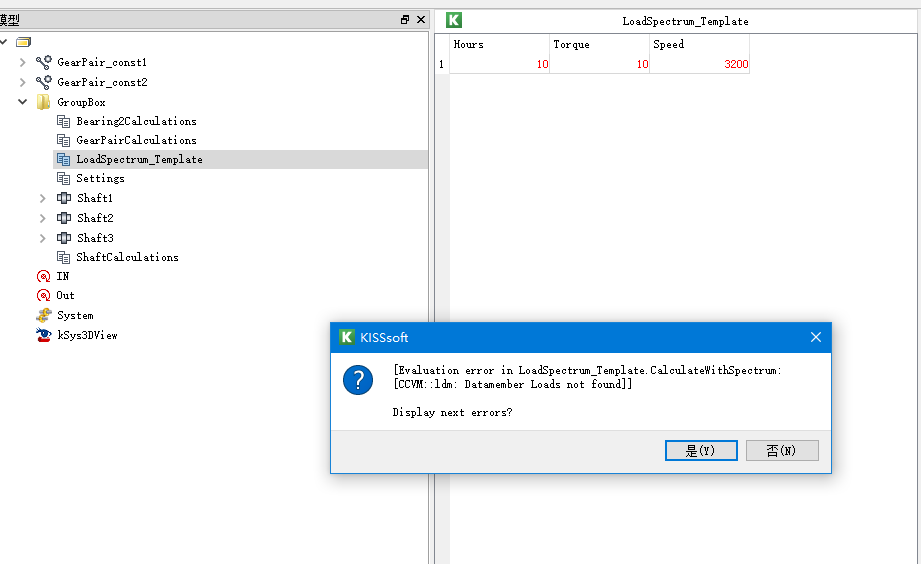This screenshot has height=564, width=921.
Task: Select the System tree item
Action: pyautogui.click(x=75, y=315)
